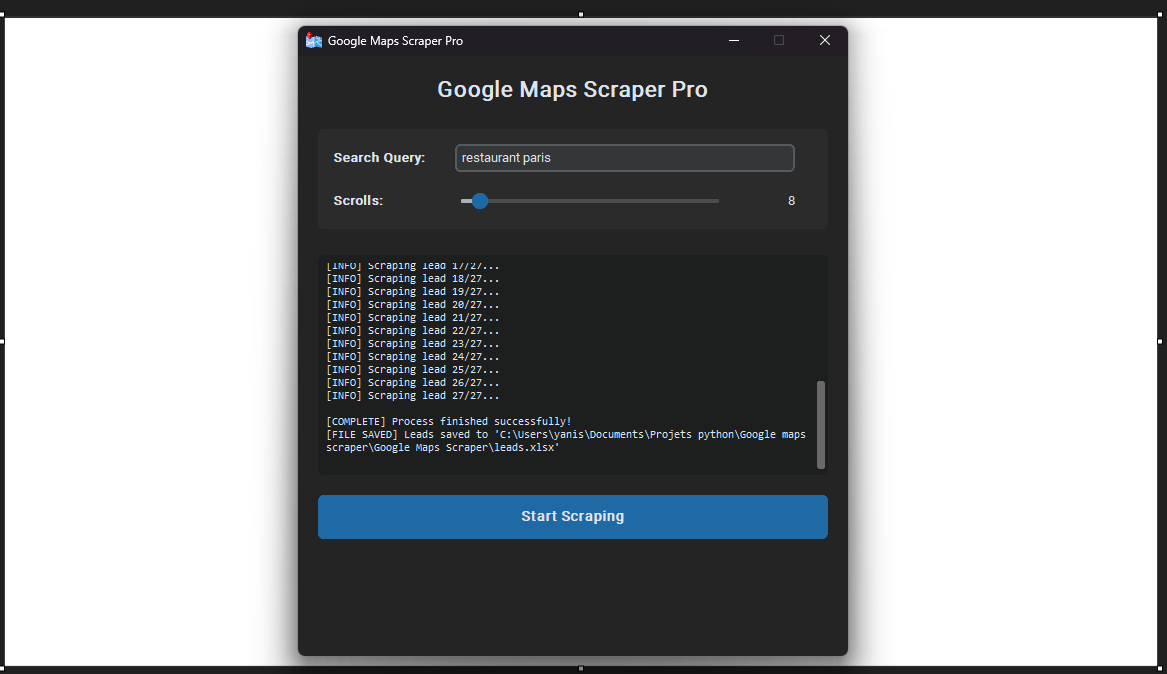The image size is (1167, 674).
Task: Maximize the Google Maps Scraper Pro window
Action: (x=778, y=40)
